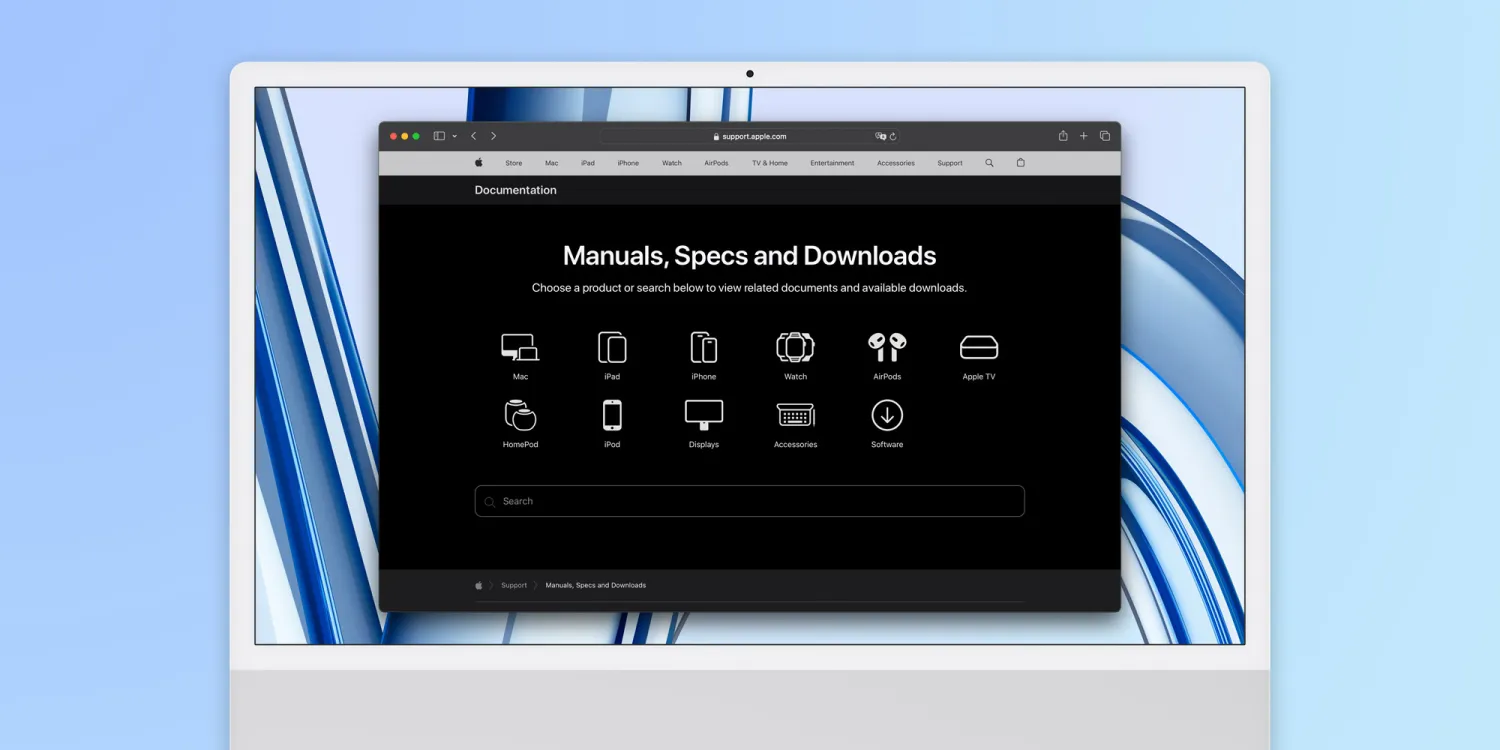Choose the iPhone product icon
The height and width of the screenshot is (750, 1500).
point(704,347)
